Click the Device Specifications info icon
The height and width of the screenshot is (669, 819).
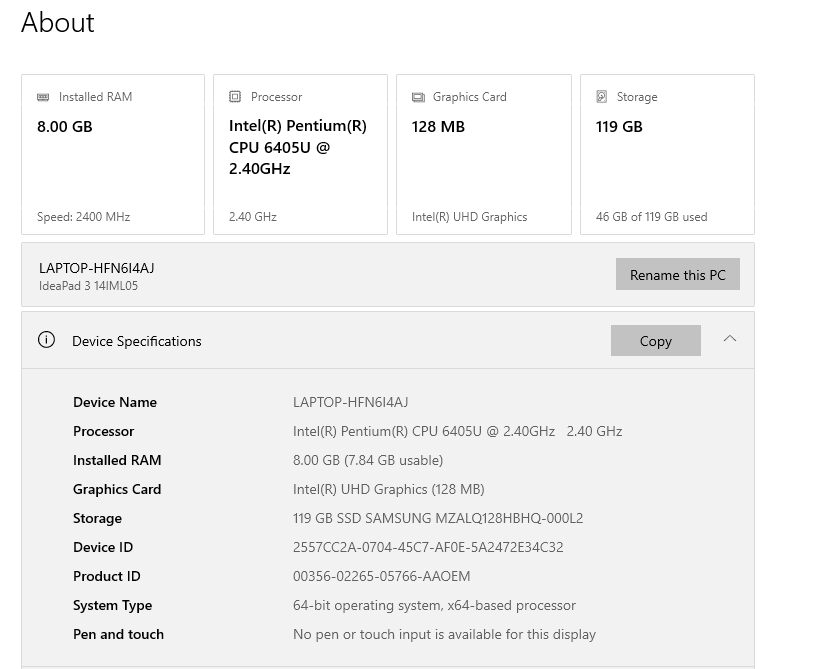(46, 340)
